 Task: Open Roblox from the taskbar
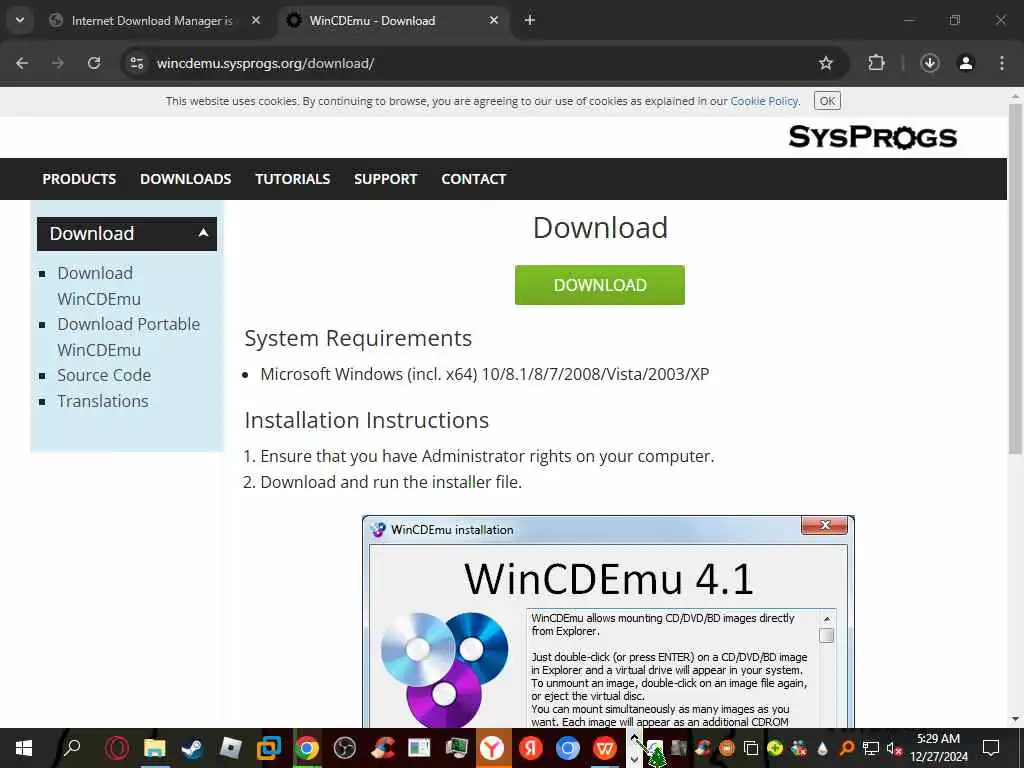[231, 748]
